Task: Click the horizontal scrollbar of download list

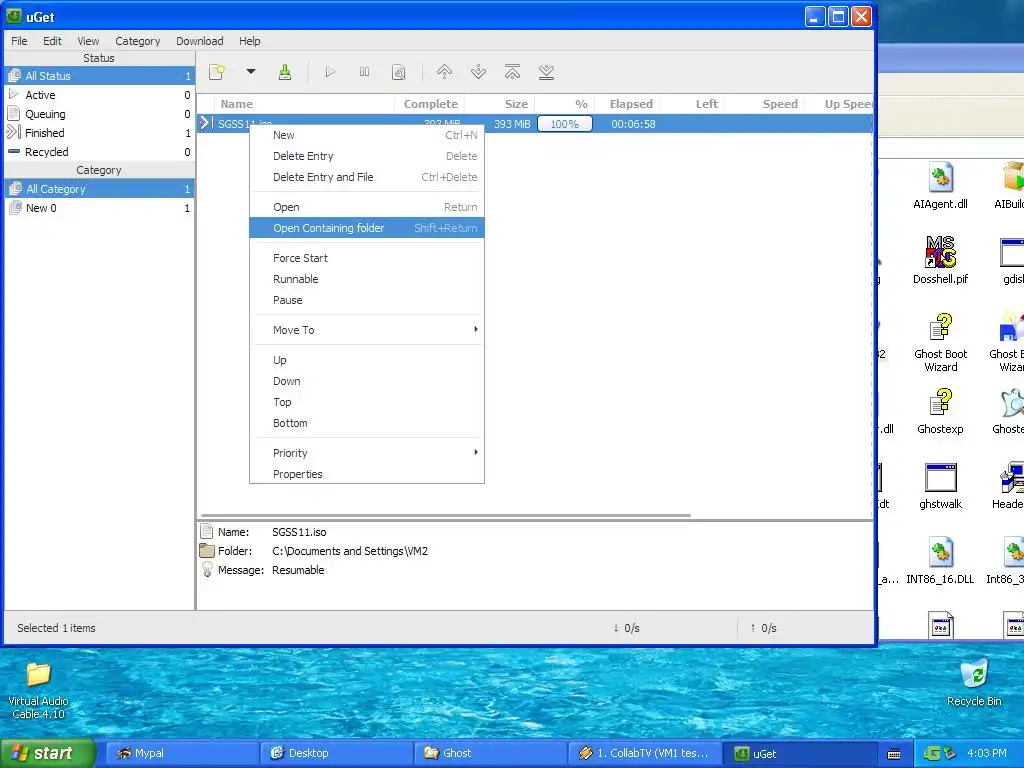Action: 445,515
